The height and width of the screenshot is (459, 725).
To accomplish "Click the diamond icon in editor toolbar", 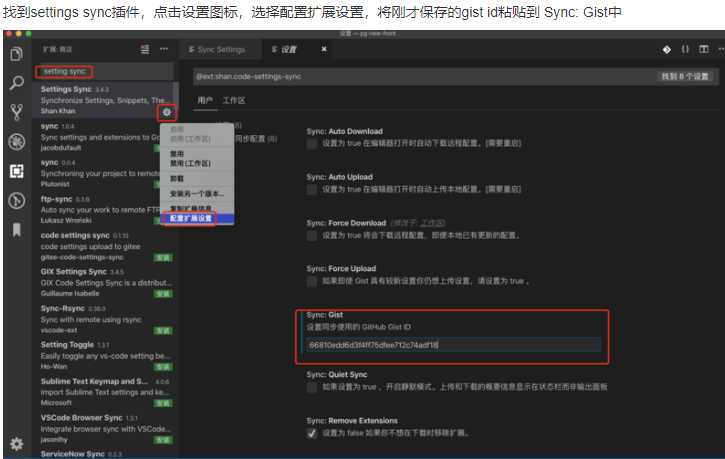I will pyautogui.click(x=666, y=49).
